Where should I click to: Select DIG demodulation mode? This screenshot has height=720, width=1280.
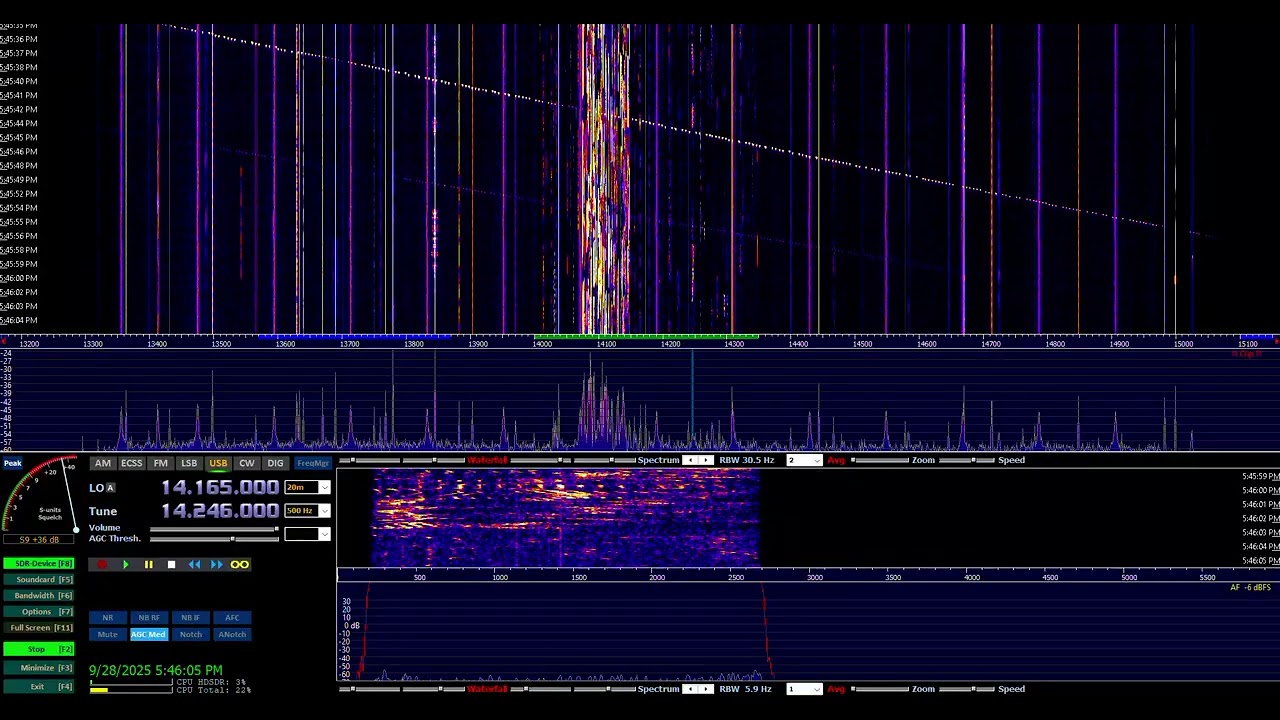coord(275,464)
